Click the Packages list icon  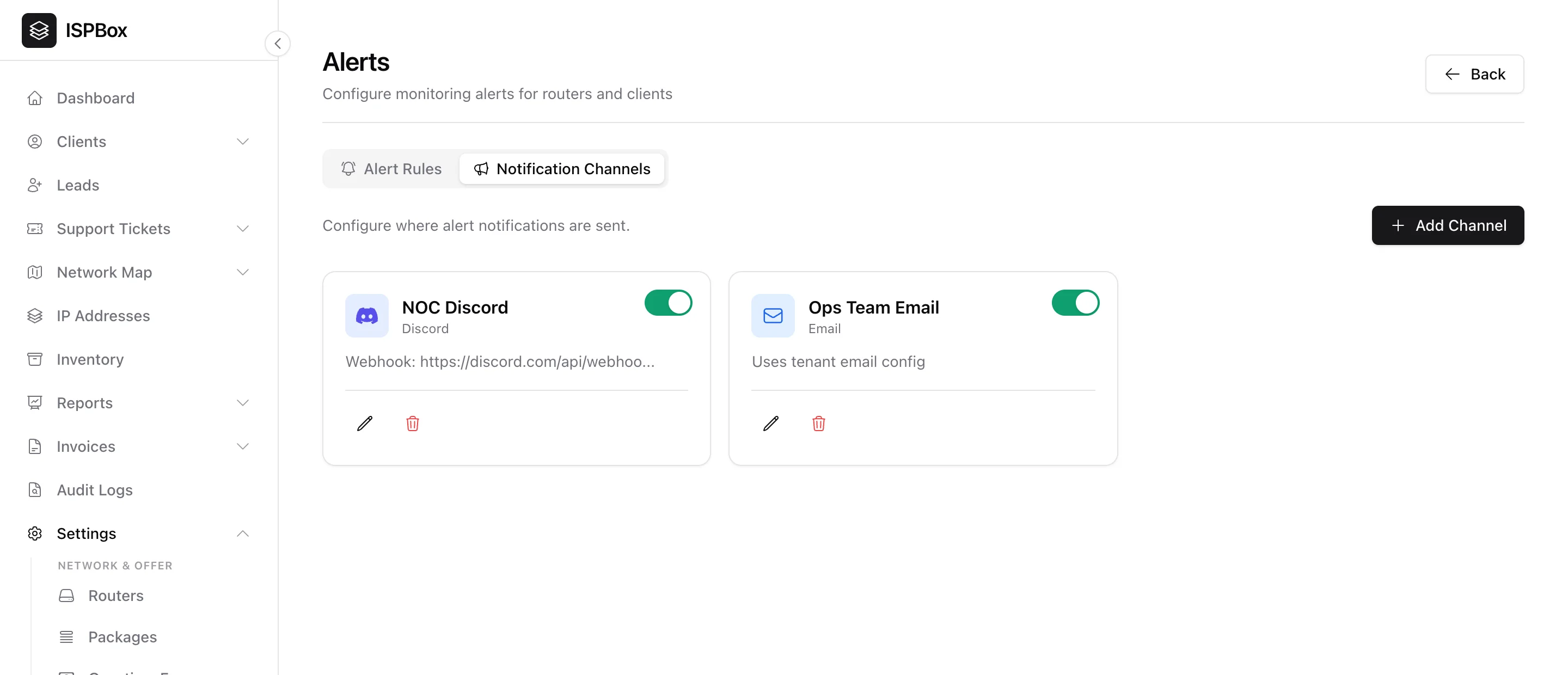point(66,637)
